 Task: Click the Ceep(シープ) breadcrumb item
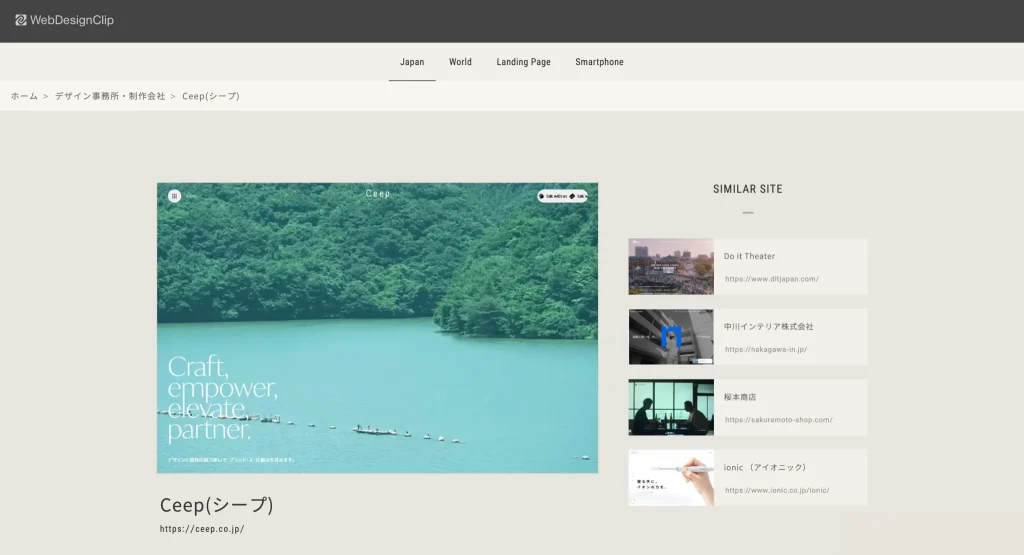(x=211, y=96)
